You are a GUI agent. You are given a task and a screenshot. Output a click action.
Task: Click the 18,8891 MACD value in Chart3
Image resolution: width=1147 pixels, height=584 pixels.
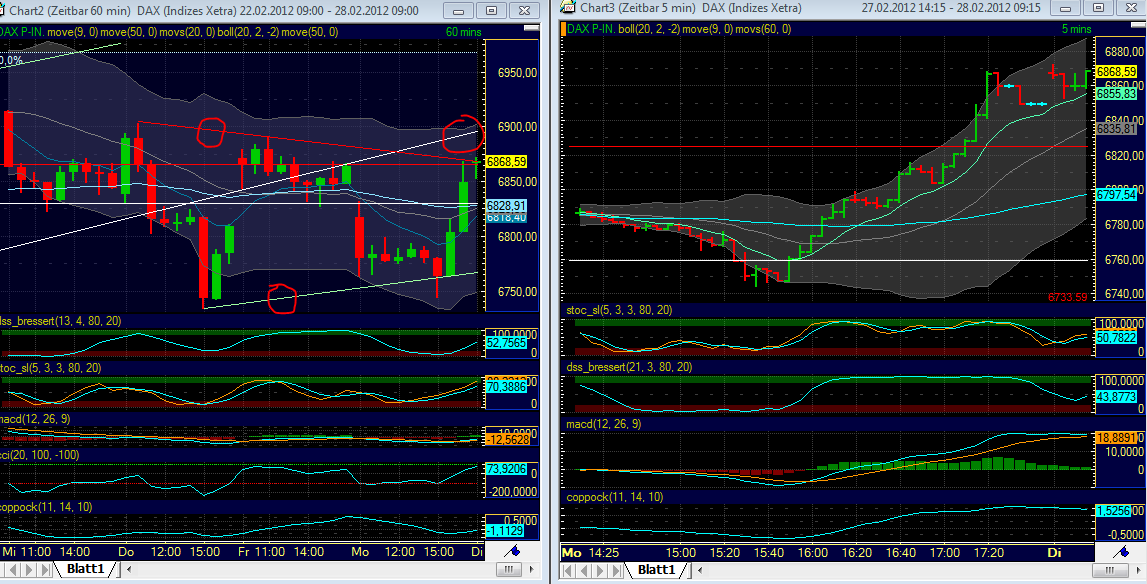pos(1116,436)
